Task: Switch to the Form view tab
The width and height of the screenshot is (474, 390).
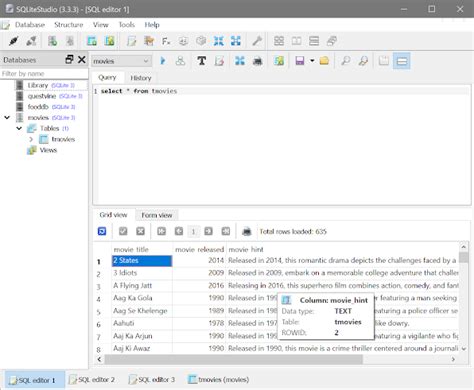Action: click(157, 215)
